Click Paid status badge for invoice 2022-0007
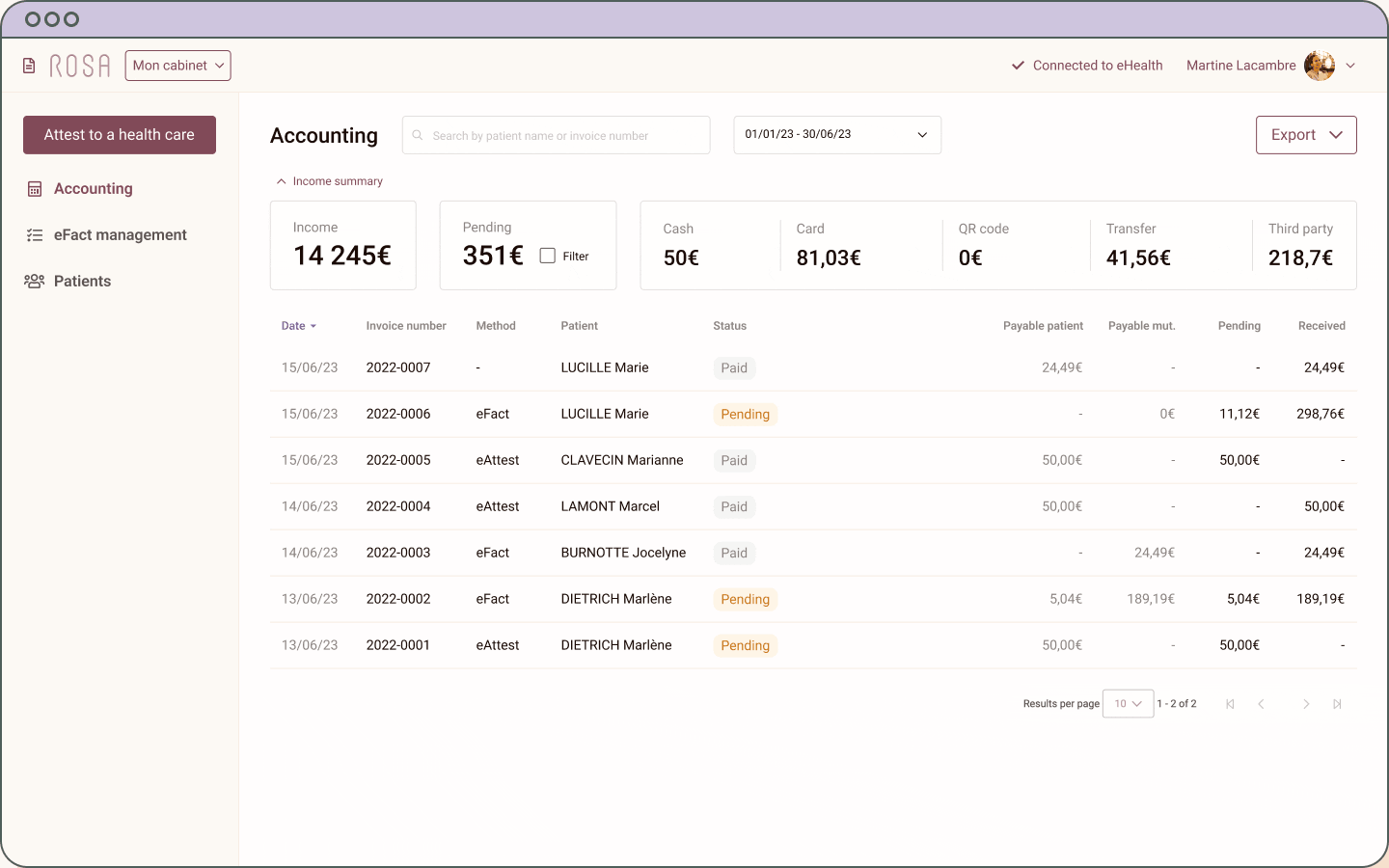Image resolution: width=1389 pixels, height=868 pixels. point(734,367)
